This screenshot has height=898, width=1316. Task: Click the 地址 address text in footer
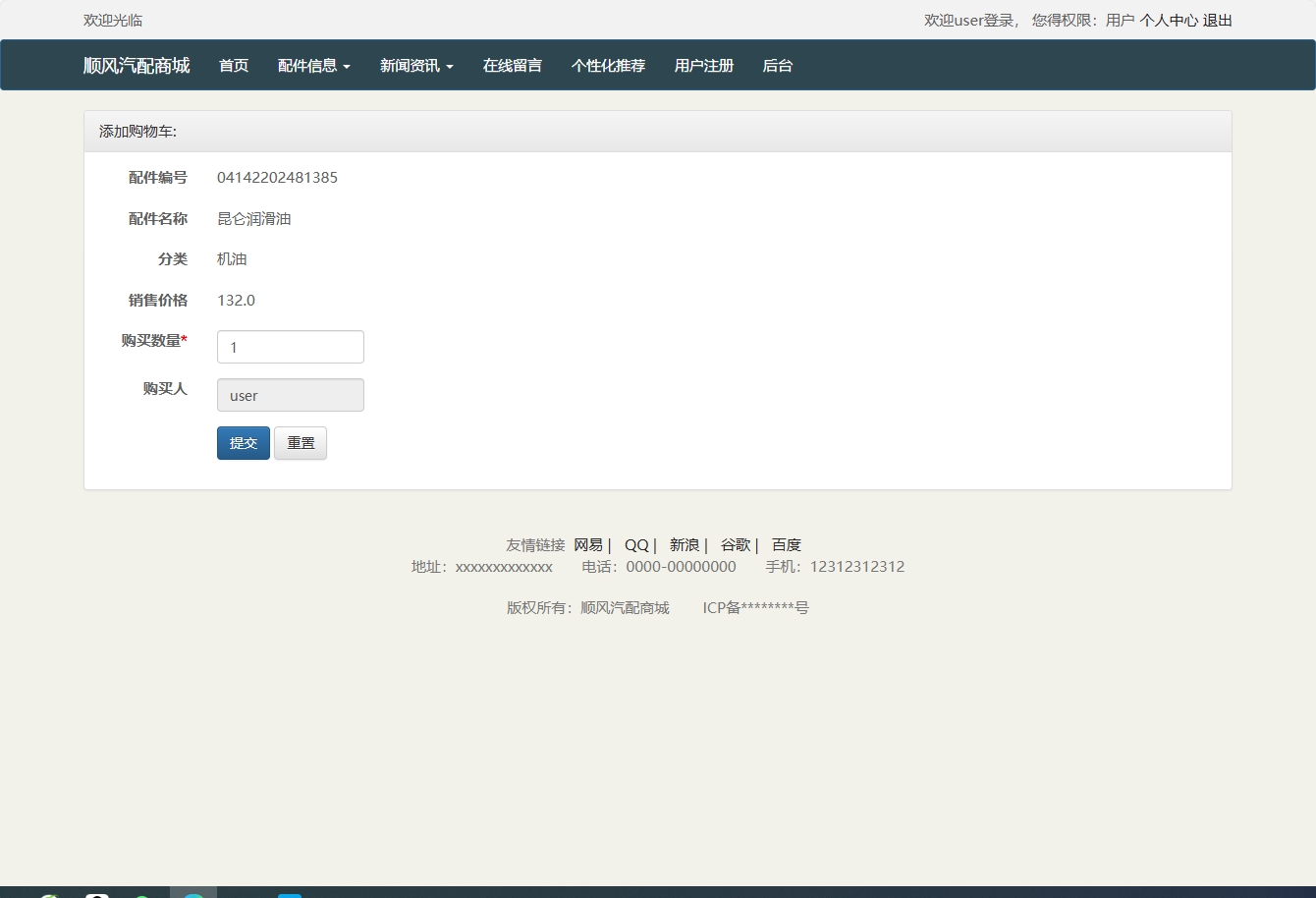coord(482,567)
